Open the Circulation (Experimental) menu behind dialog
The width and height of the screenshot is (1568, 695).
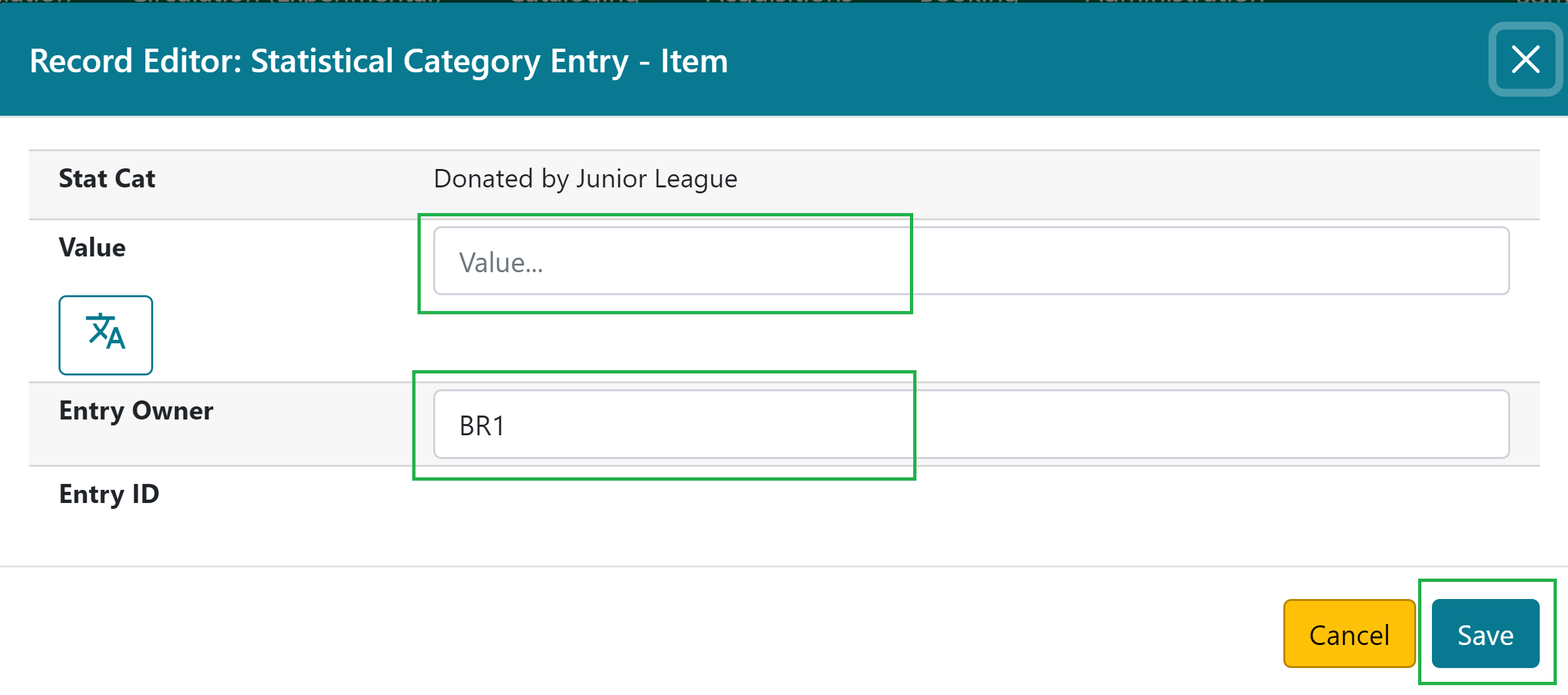287,2
